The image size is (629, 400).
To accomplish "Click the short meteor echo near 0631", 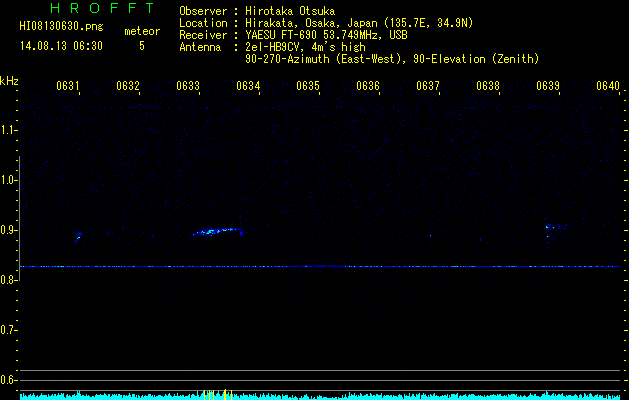I will [78, 236].
